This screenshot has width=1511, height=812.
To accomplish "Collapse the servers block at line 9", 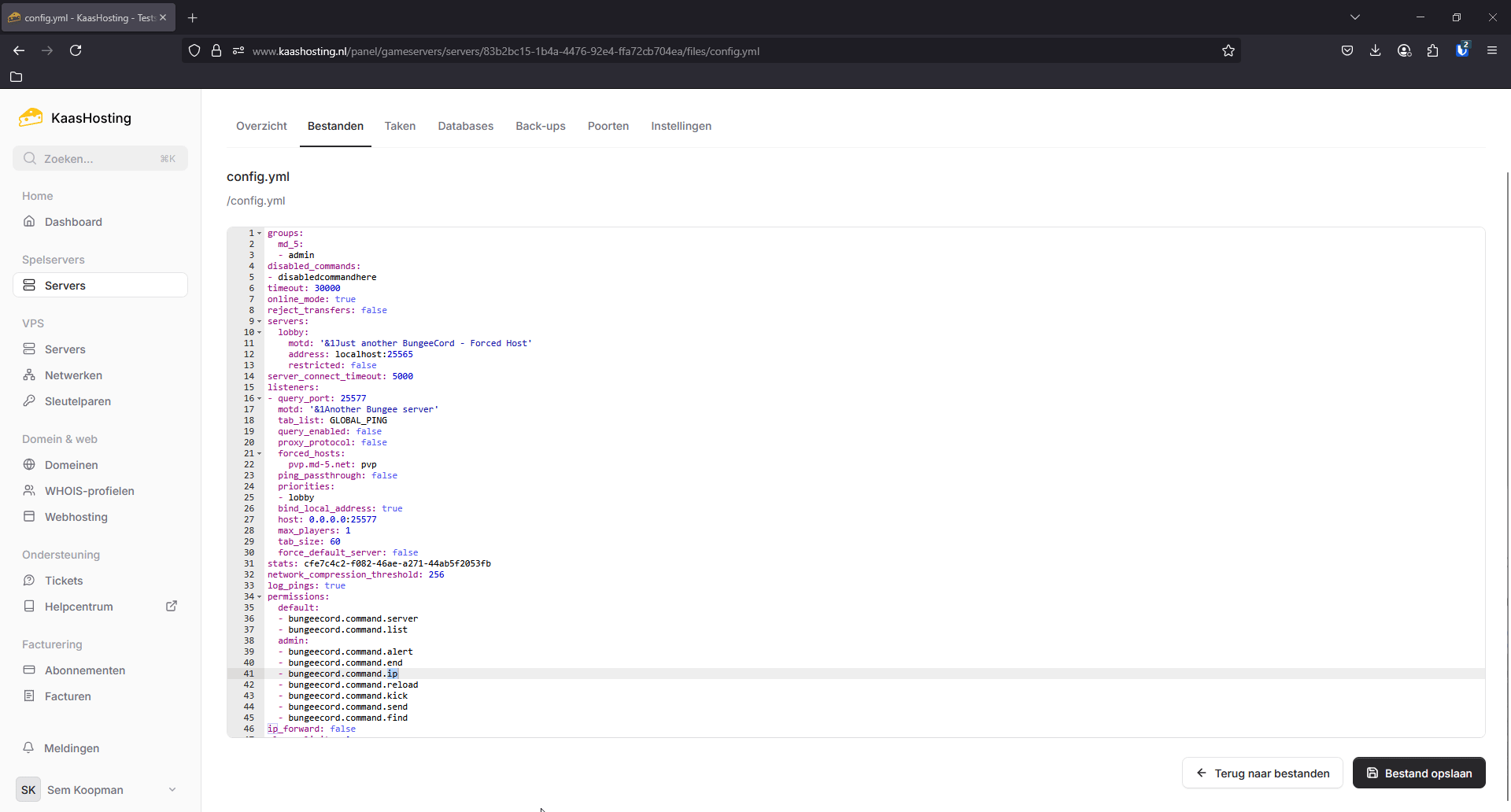I will (x=260, y=322).
